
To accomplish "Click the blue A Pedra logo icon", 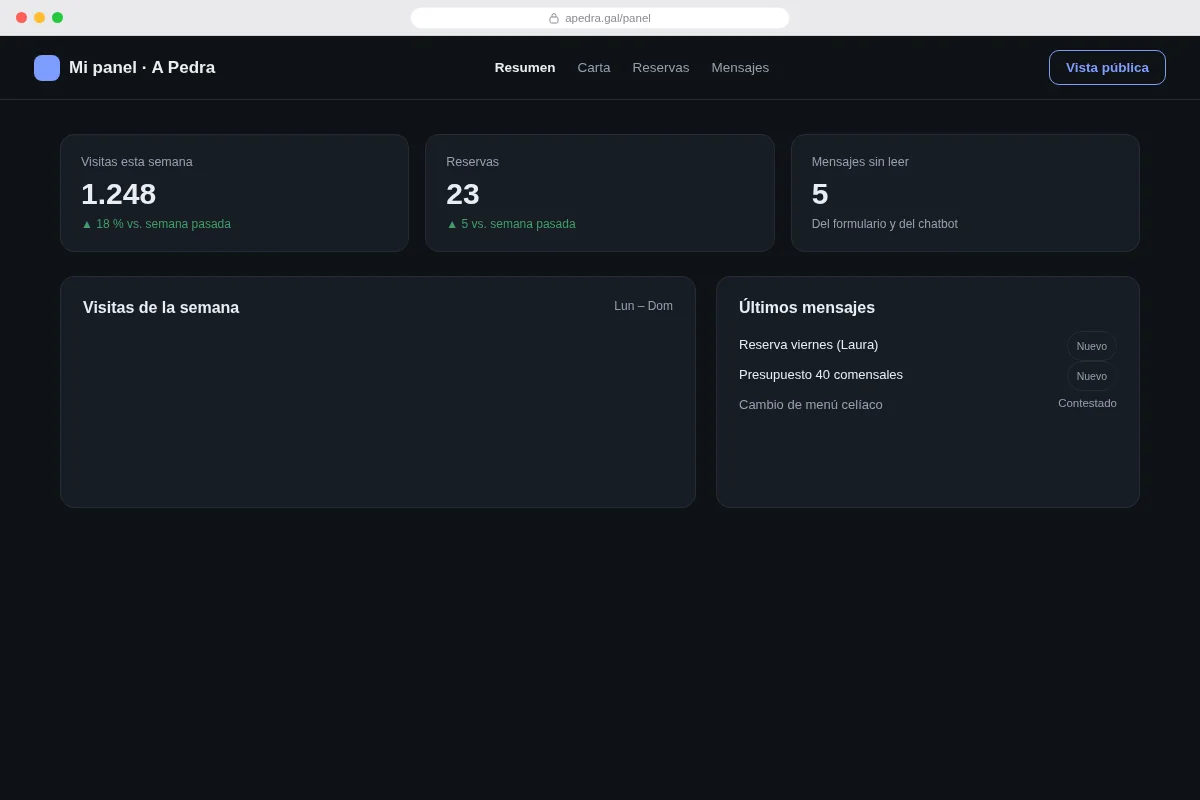I will (47, 68).
